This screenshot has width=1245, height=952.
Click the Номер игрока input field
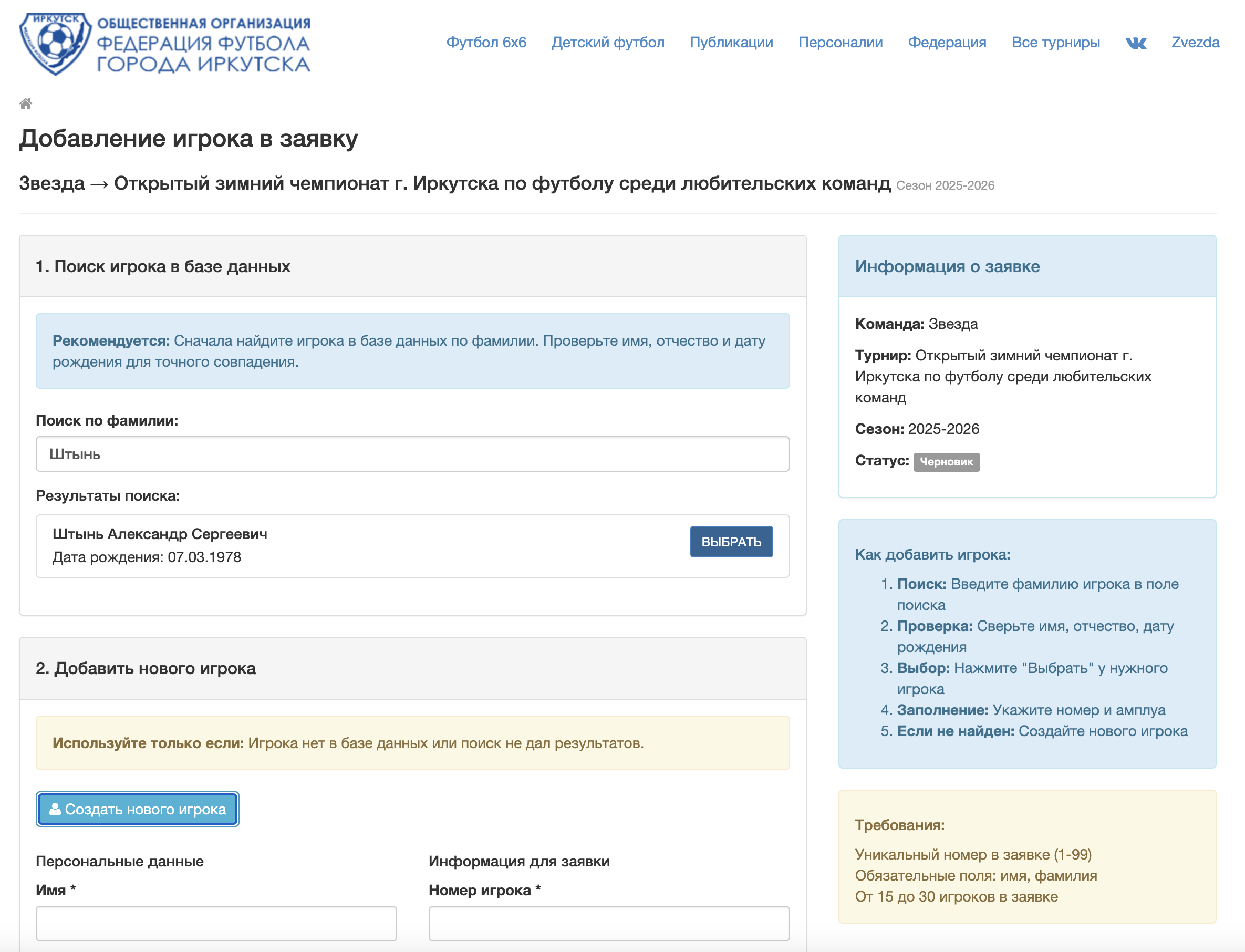(x=608, y=923)
